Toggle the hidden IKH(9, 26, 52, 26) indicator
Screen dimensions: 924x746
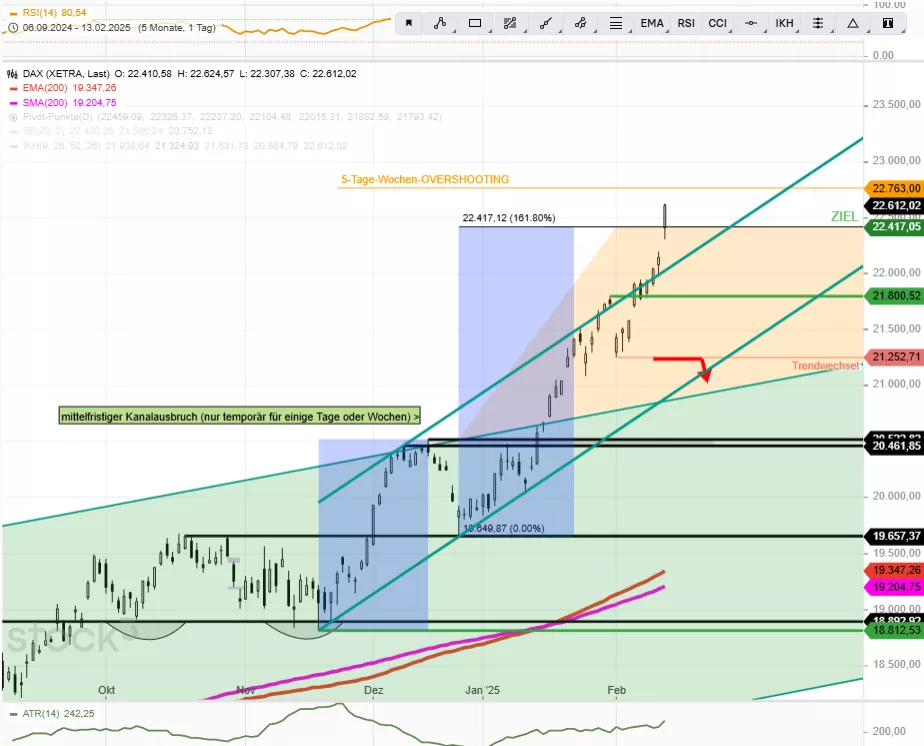(178, 146)
